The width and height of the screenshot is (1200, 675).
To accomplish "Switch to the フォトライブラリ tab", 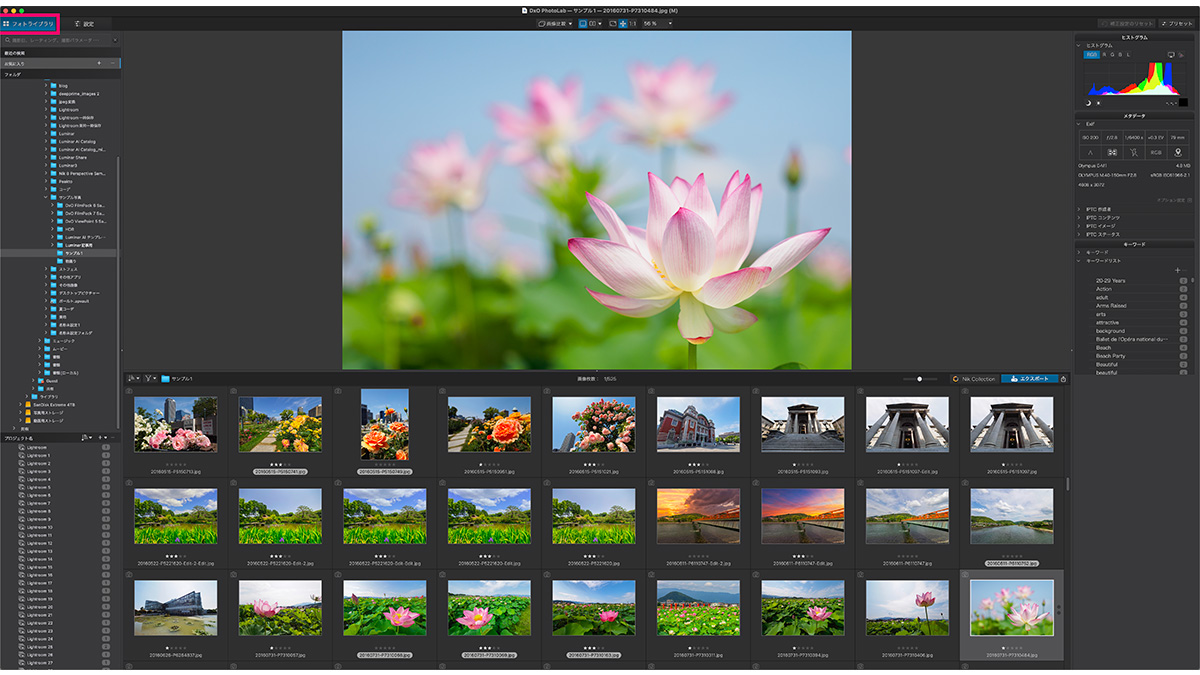I will (x=29, y=22).
